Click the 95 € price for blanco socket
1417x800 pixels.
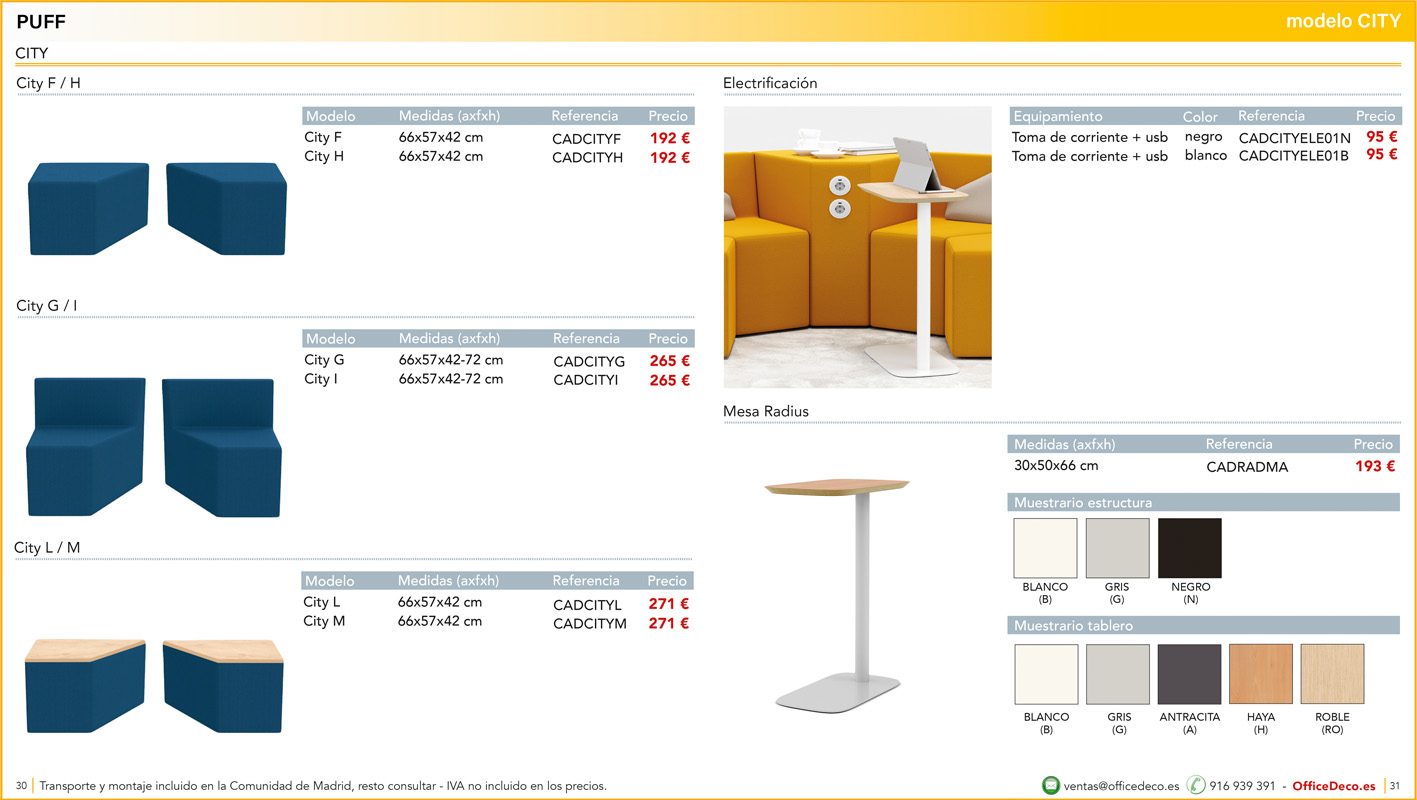1382,154
